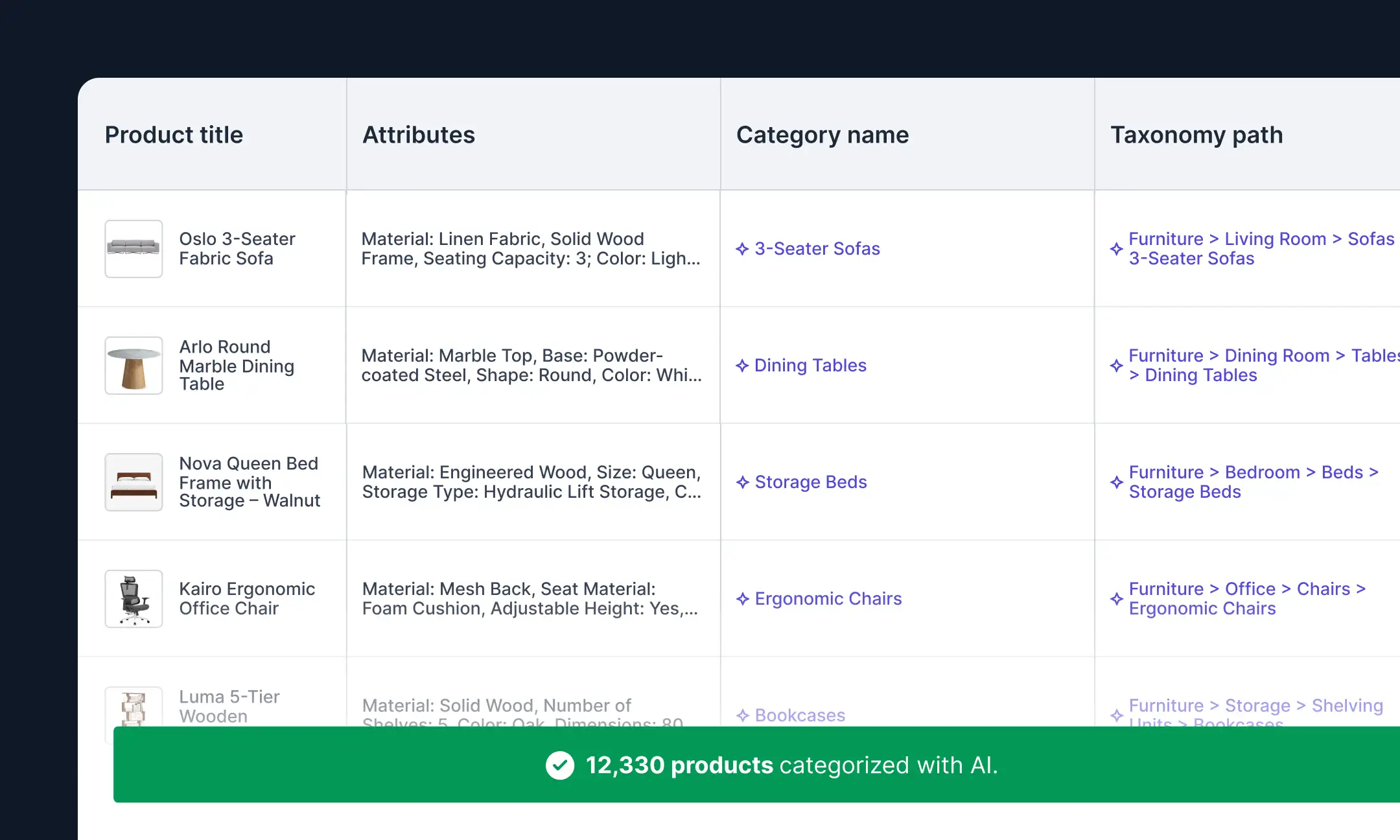This screenshot has width=1400, height=840.
Task: Click sparkle icon beside Office Chairs taxonomy path
Action: [1116, 599]
